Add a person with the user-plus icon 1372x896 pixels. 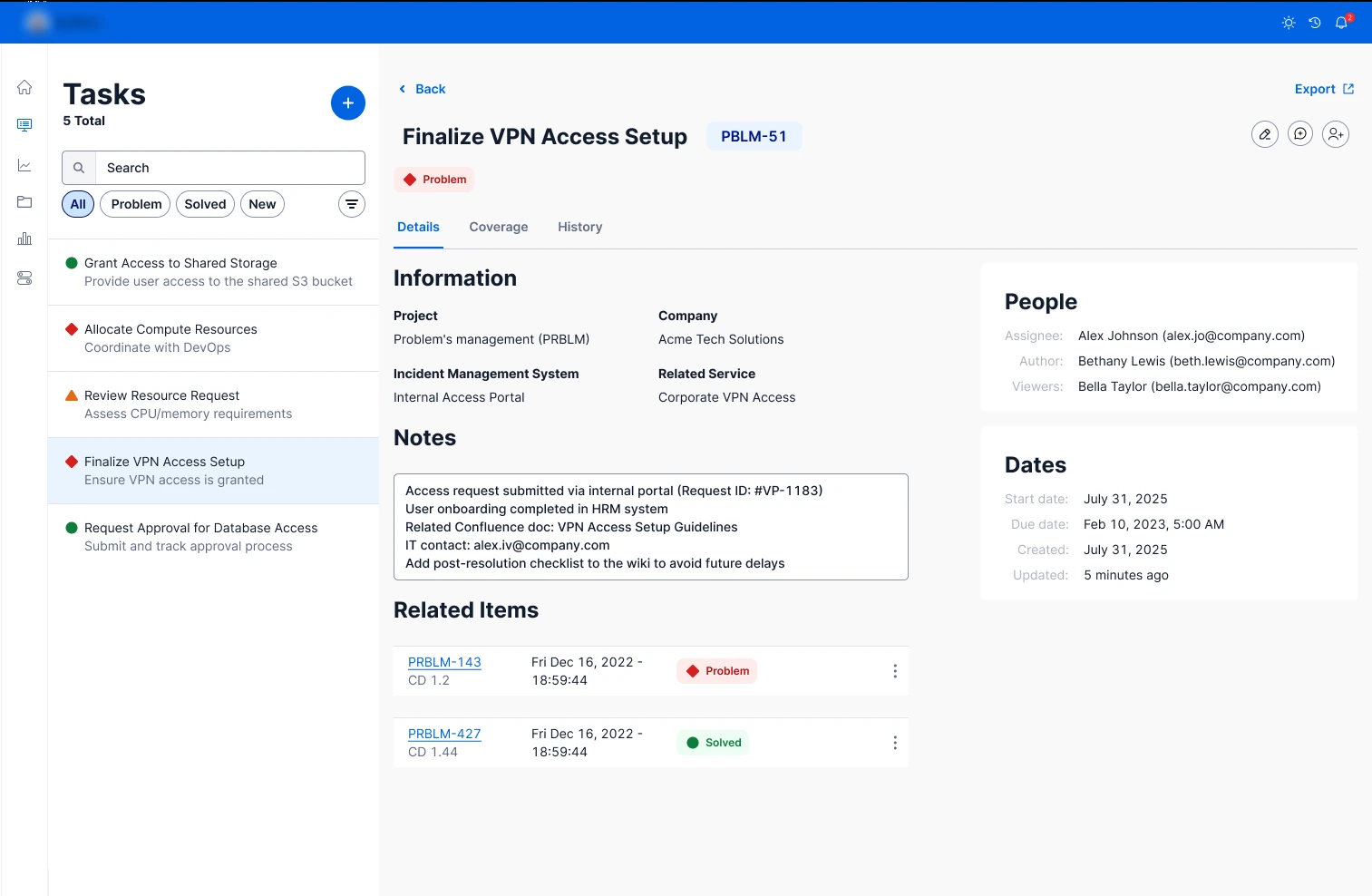click(x=1336, y=134)
